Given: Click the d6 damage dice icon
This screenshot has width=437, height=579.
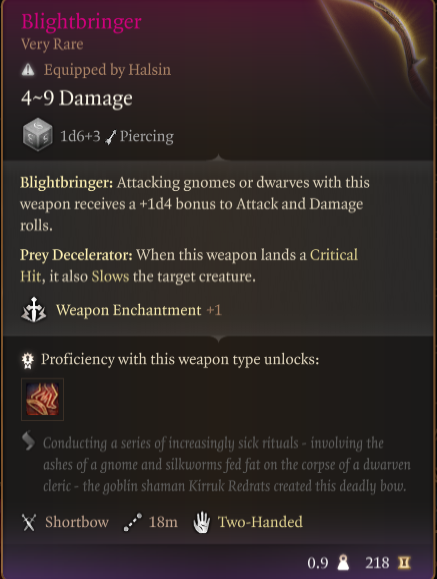Looking at the screenshot, I should point(37,135).
